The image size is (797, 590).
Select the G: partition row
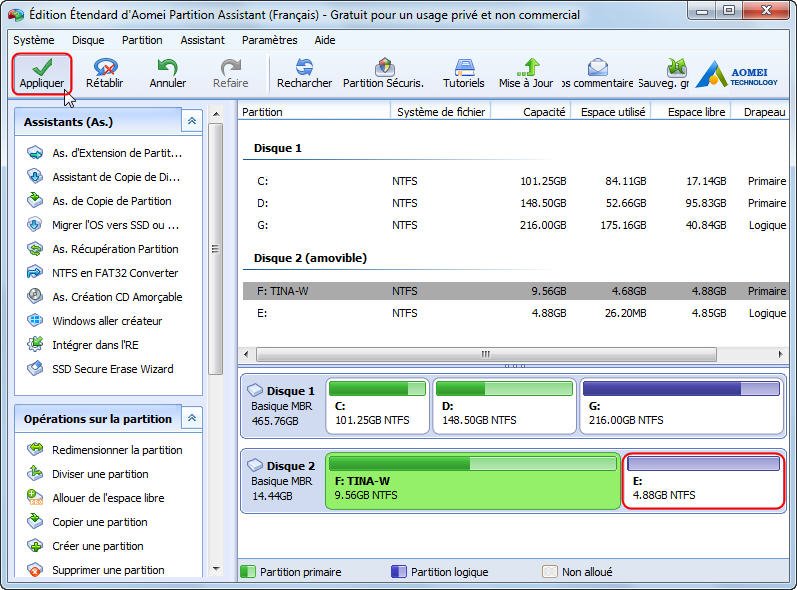coord(515,225)
